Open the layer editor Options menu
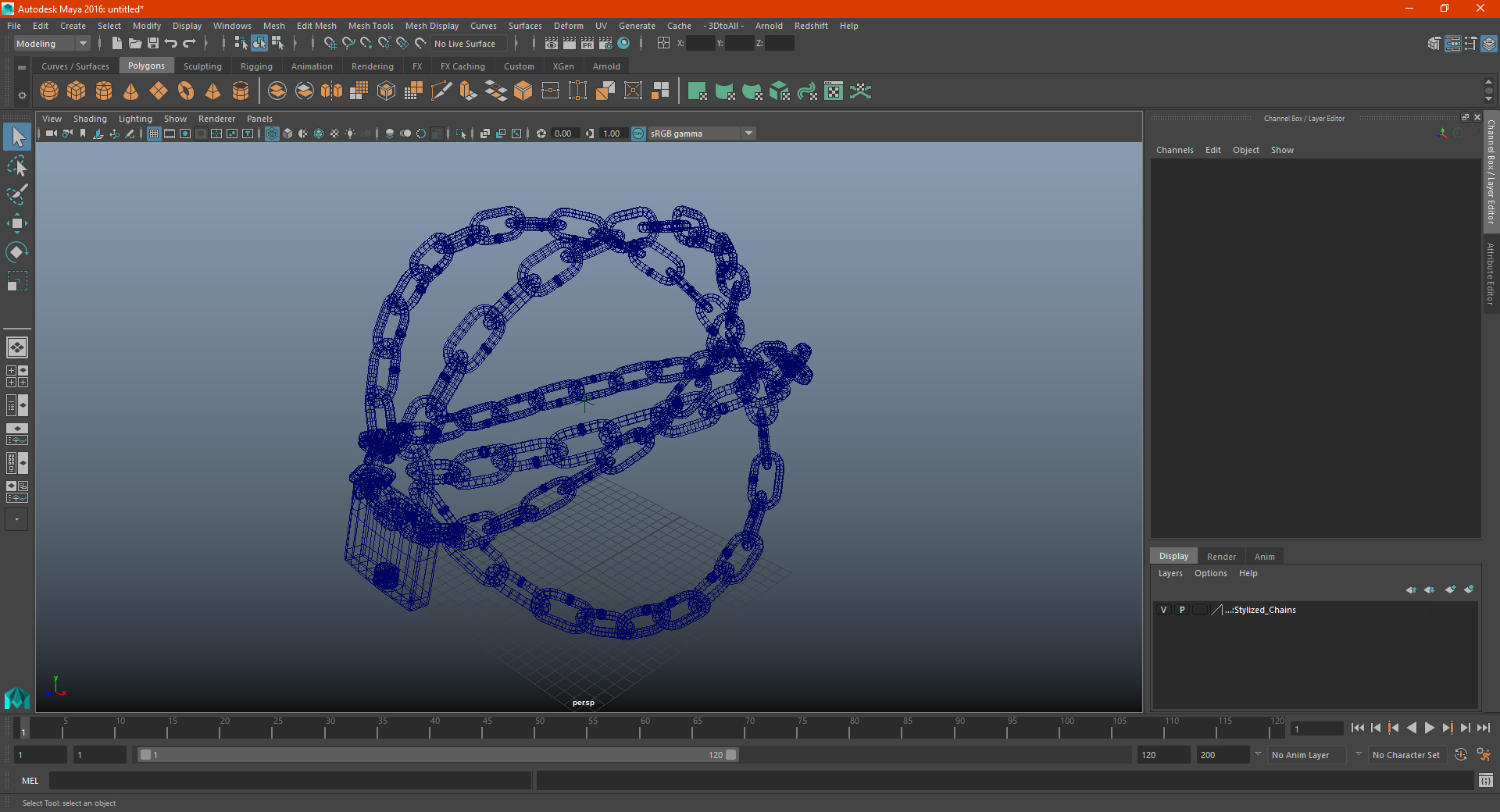The image size is (1500, 812). [1210, 573]
